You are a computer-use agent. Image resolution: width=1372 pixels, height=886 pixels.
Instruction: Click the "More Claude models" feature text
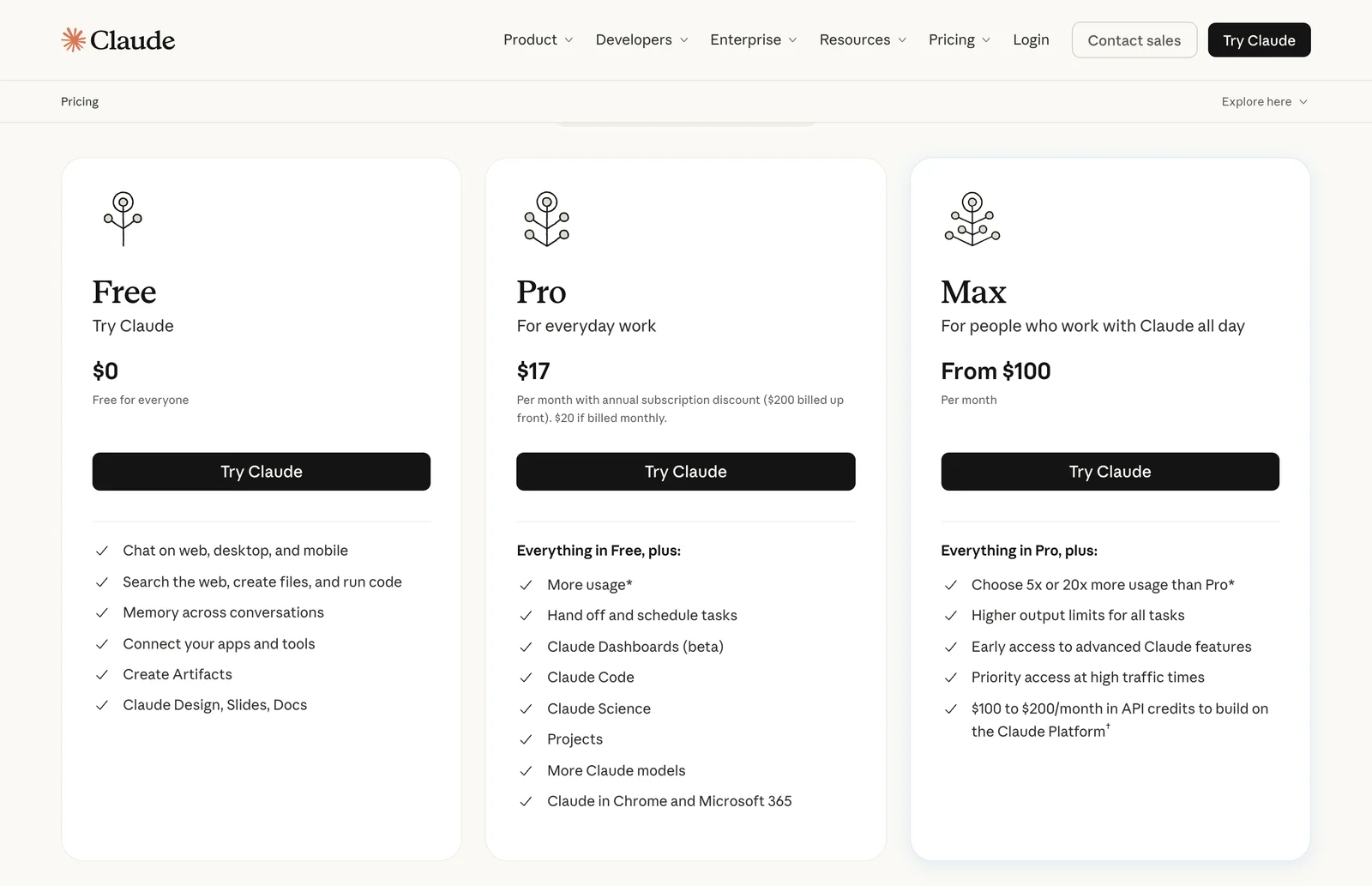[617, 770]
